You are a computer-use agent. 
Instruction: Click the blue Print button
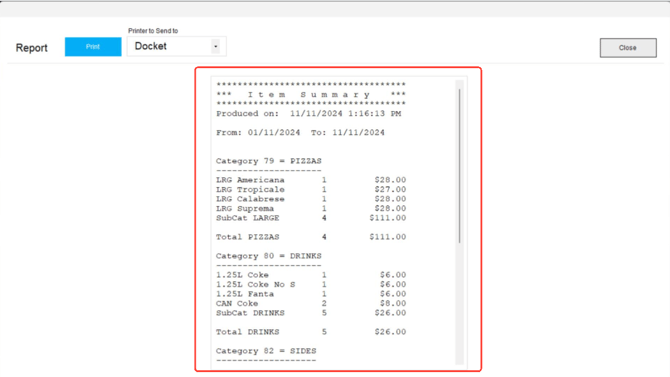(93, 47)
